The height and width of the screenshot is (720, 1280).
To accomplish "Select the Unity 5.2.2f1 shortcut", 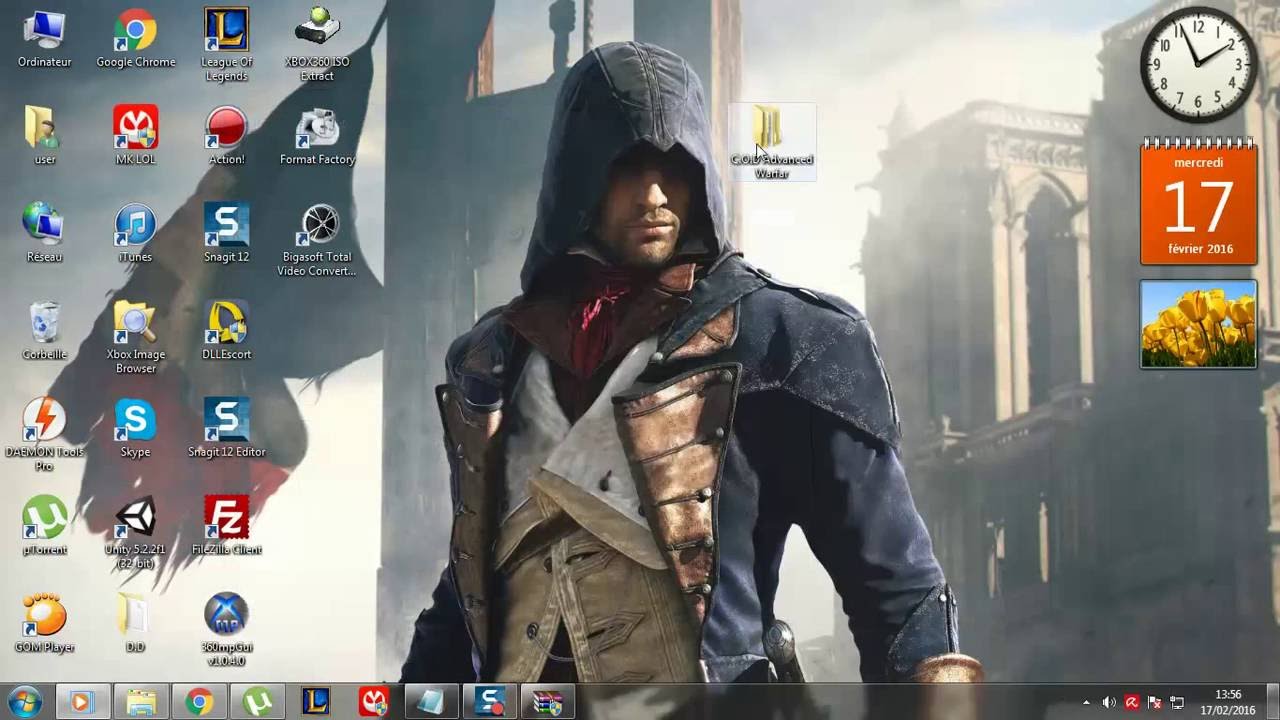I will click(135, 534).
